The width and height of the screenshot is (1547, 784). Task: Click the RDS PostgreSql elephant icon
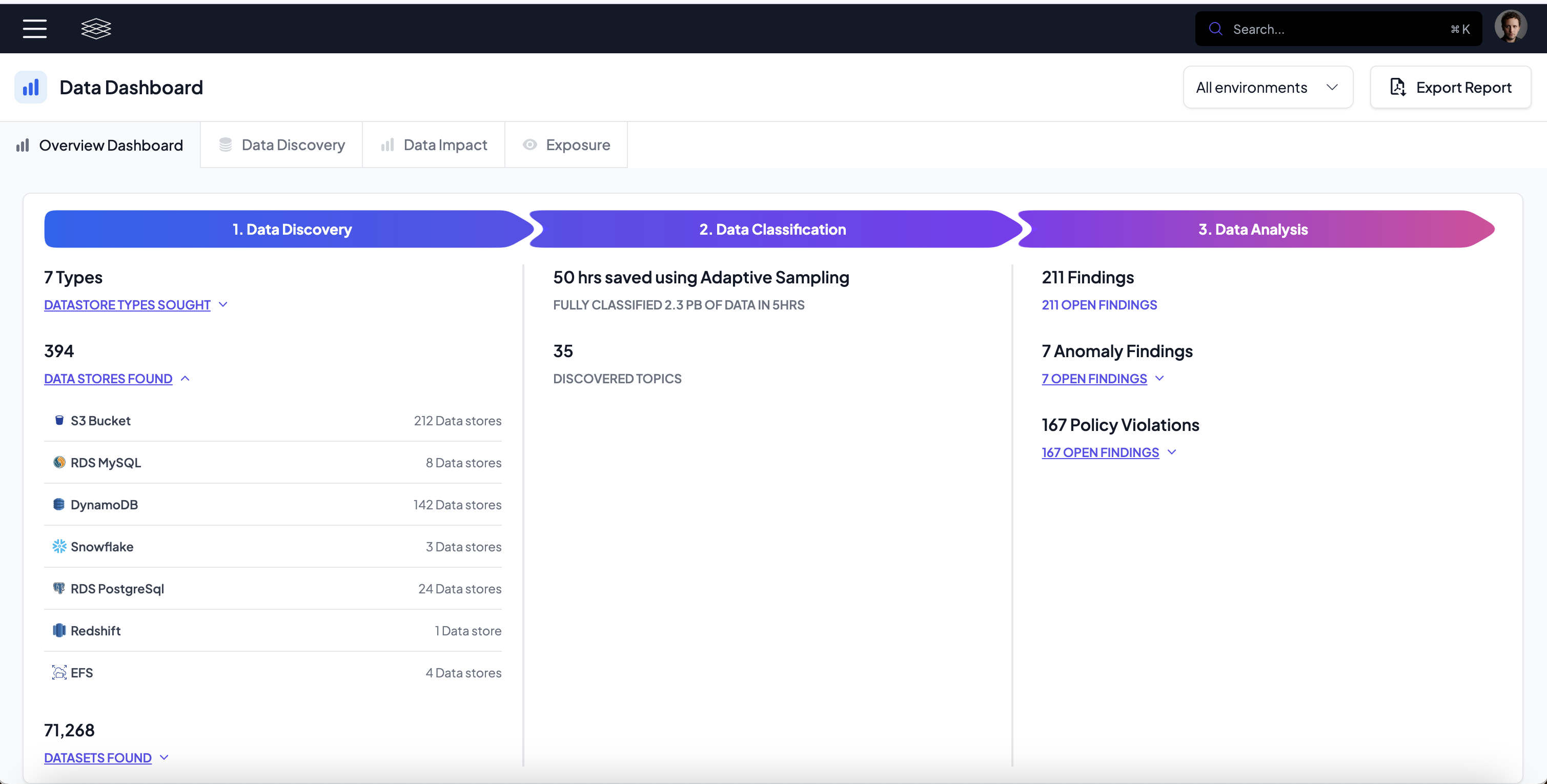59,588
